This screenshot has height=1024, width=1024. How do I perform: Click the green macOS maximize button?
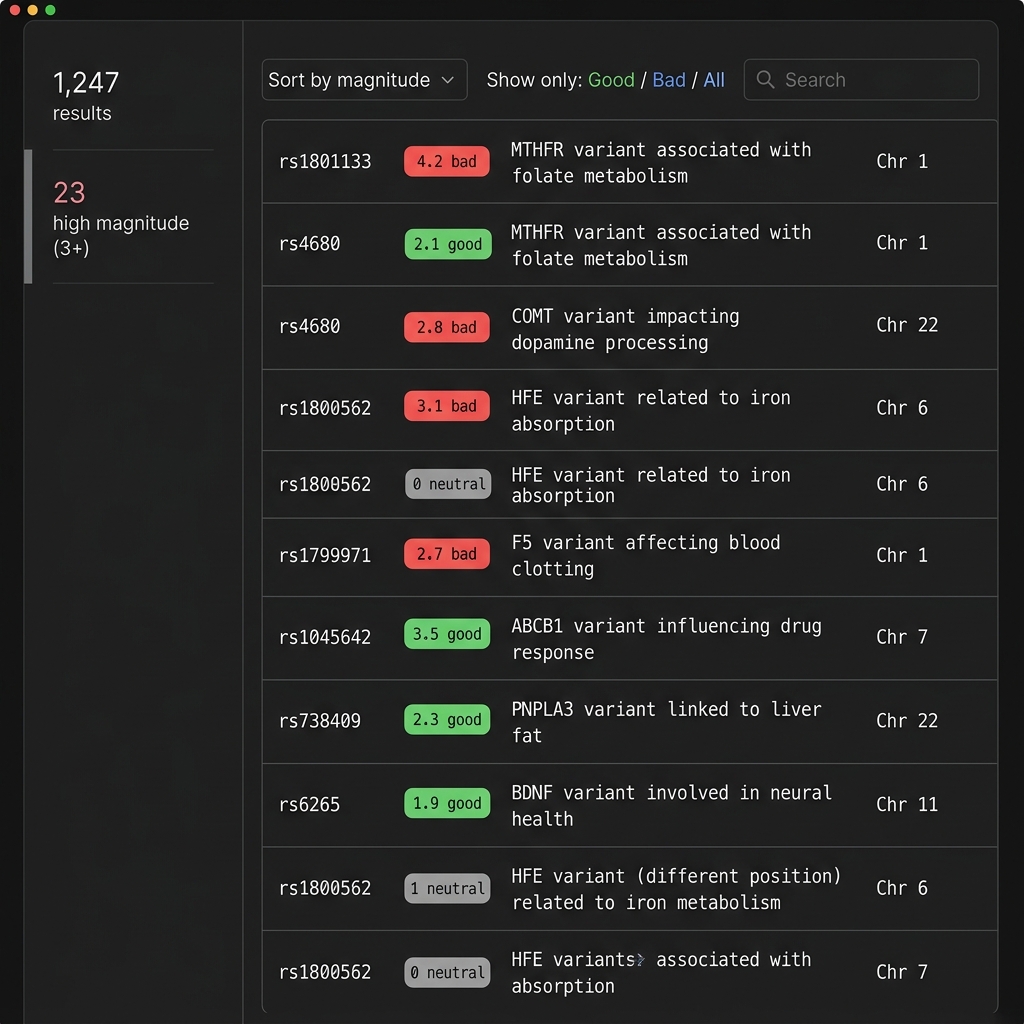tap(50, 10)
